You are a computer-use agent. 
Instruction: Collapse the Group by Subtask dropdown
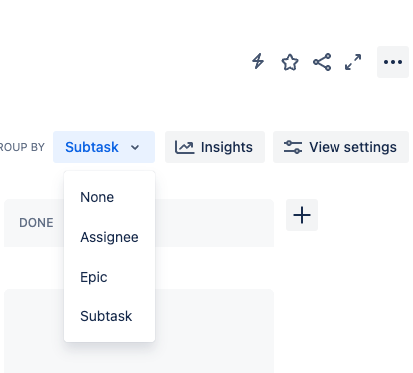(x=104, y=147)
